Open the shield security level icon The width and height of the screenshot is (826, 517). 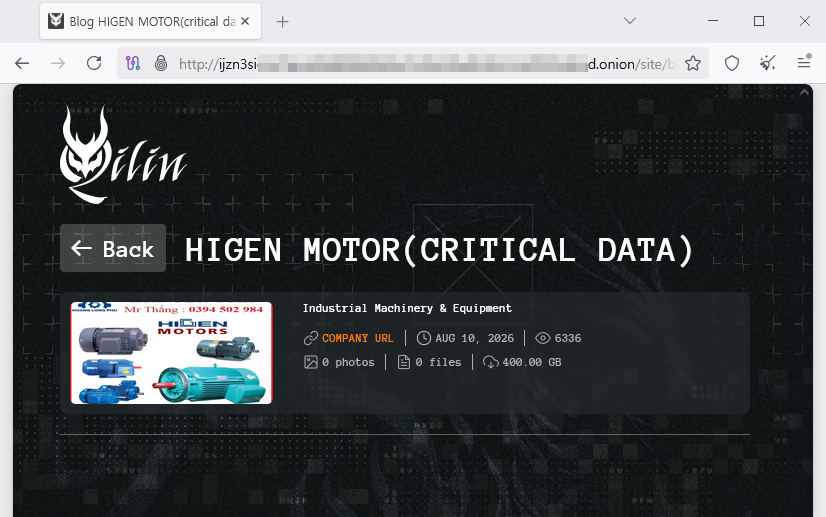click(x=732, y=64)
